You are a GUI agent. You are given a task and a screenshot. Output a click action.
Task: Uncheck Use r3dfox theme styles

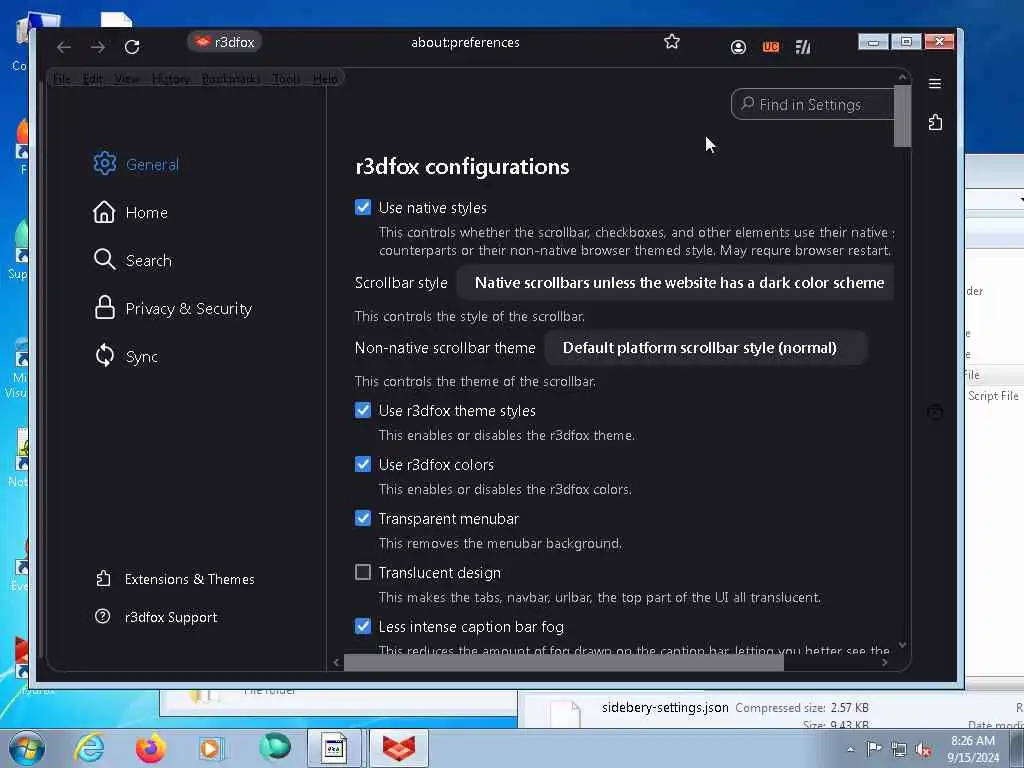[362, 410]
